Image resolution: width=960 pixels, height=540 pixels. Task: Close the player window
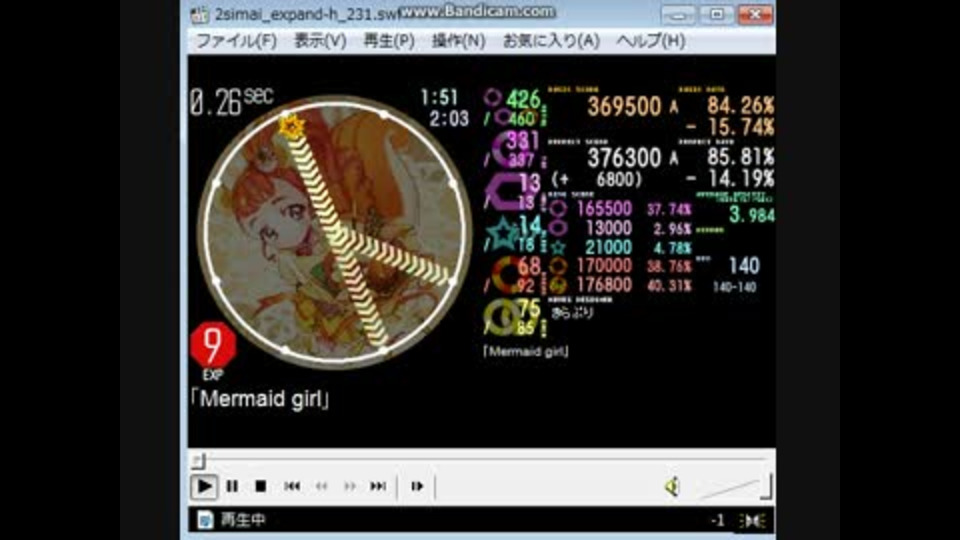[x=756, y=15]
